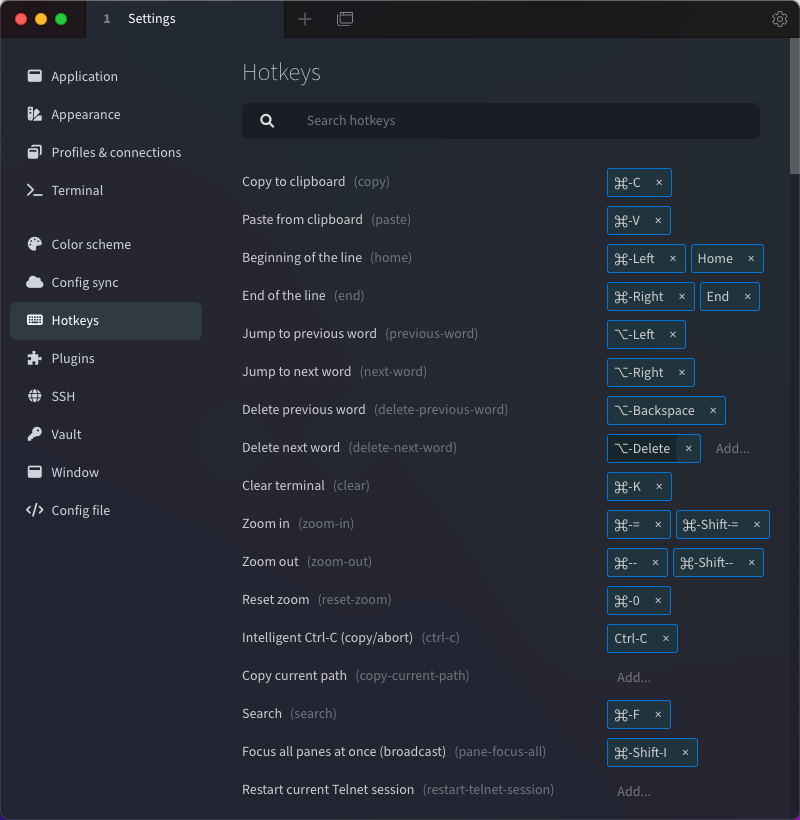Open the SSH globe section
Screen dimensions: 800x820
[63, 396]
